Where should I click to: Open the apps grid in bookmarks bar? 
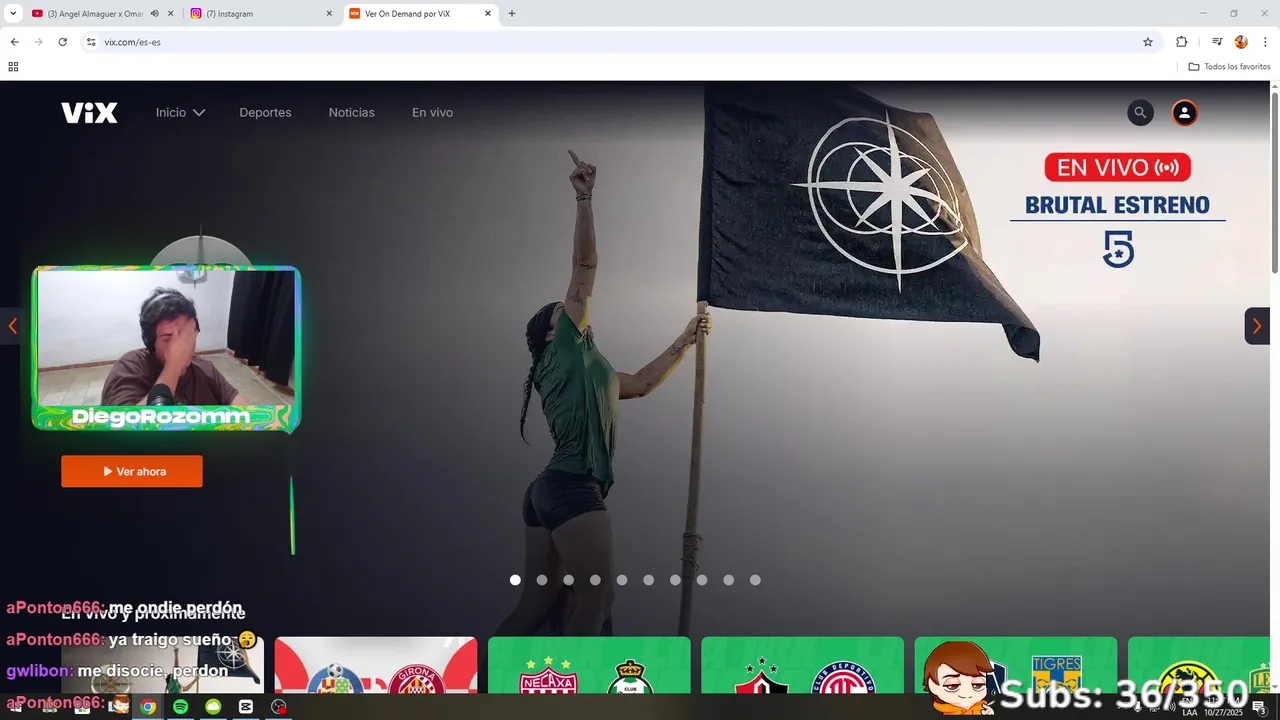coord(13,67)
